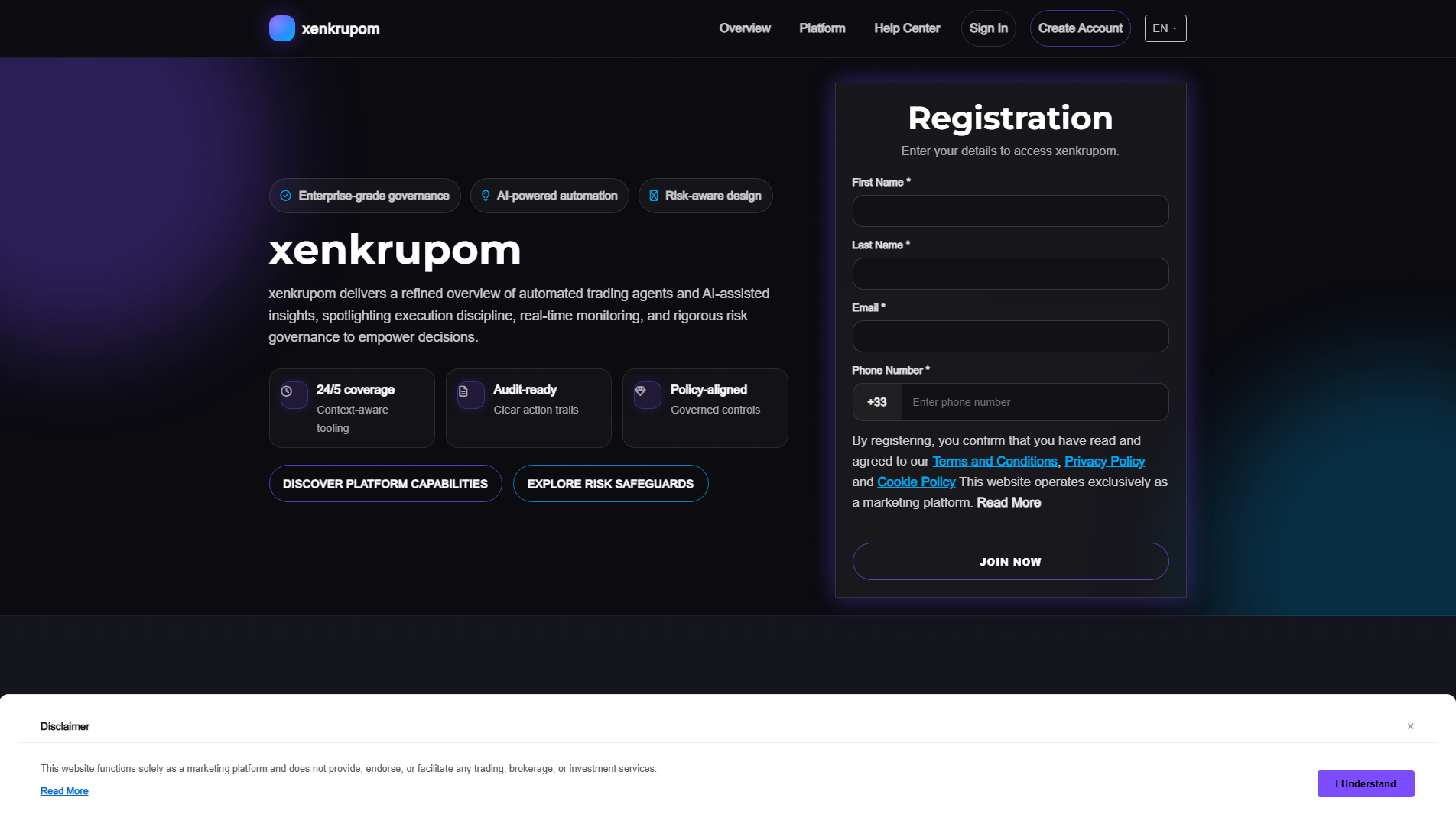Viewport: 1456px width, 824px height.
Task: Click the Policy-aligned card title
Action: click(x=709, y=390)
